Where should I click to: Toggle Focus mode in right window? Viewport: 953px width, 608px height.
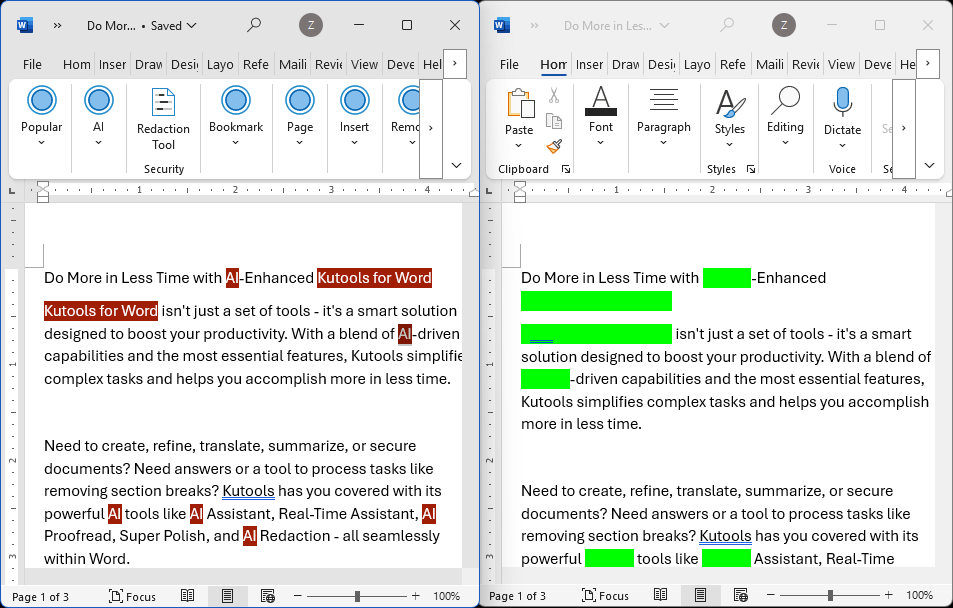pos(605,596)
